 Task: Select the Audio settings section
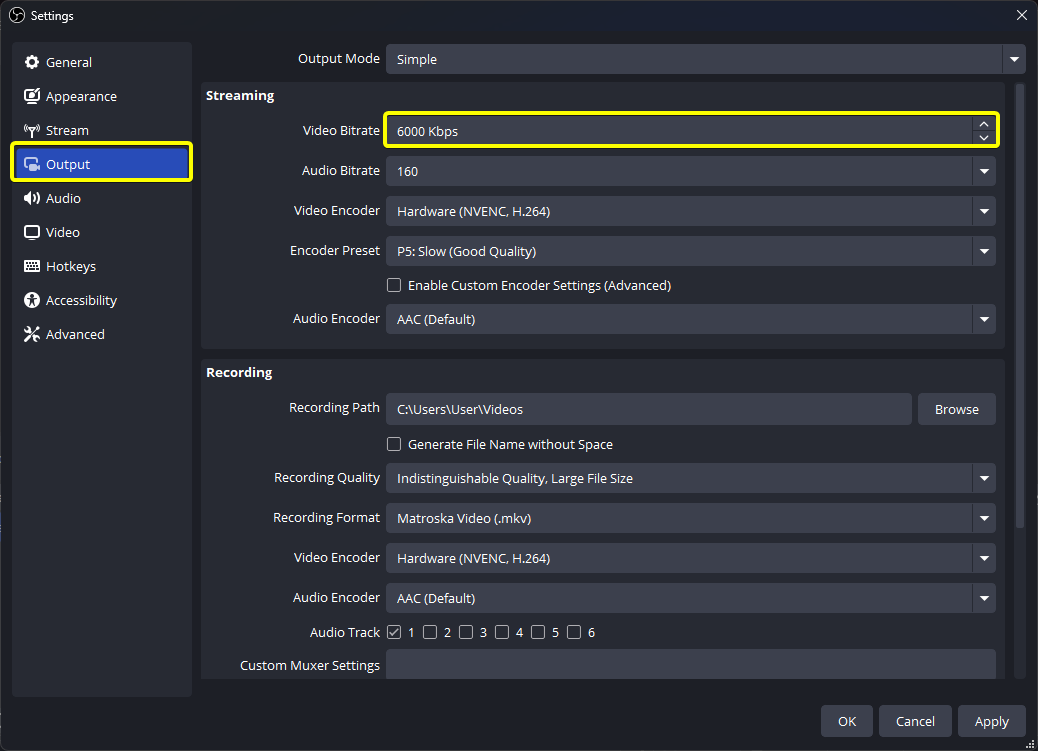point(102,199)
